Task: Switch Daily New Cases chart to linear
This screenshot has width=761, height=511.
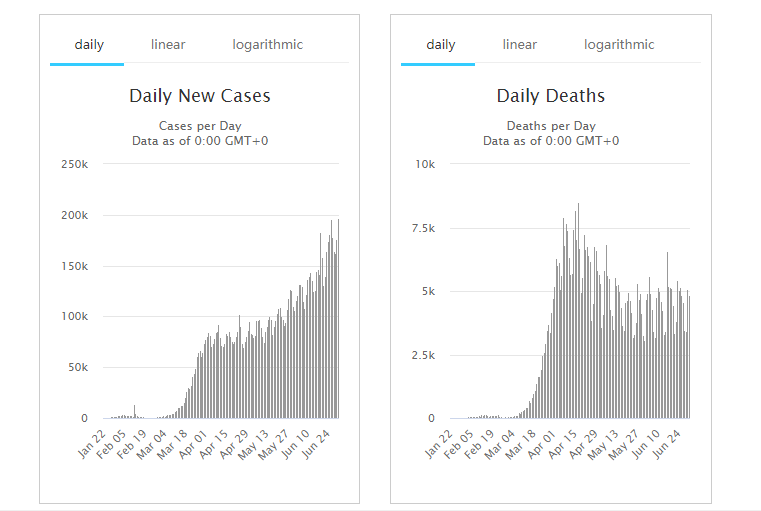Action: coord(168,45)
